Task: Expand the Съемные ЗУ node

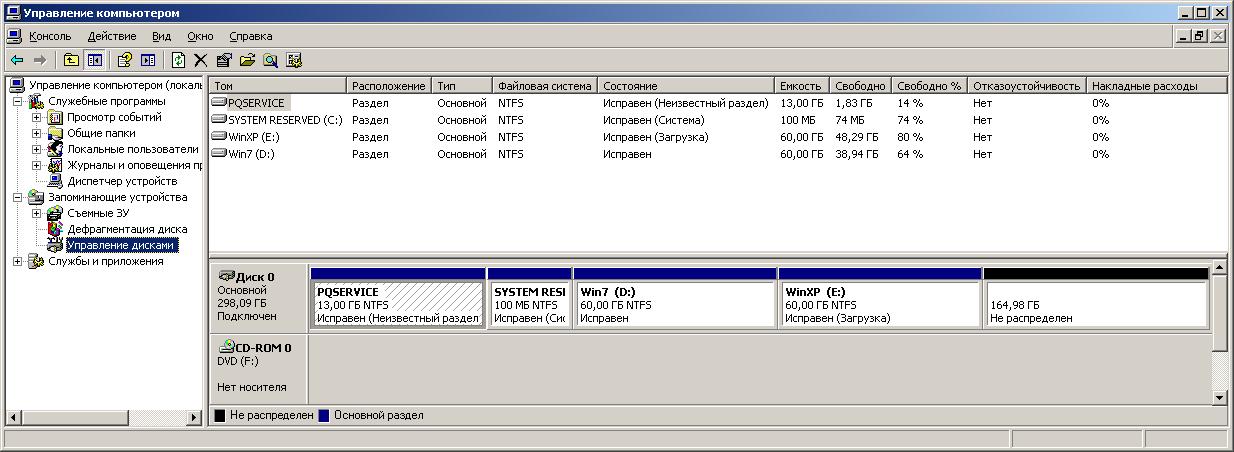Action: pyautogui.click(x=37, y=214)
